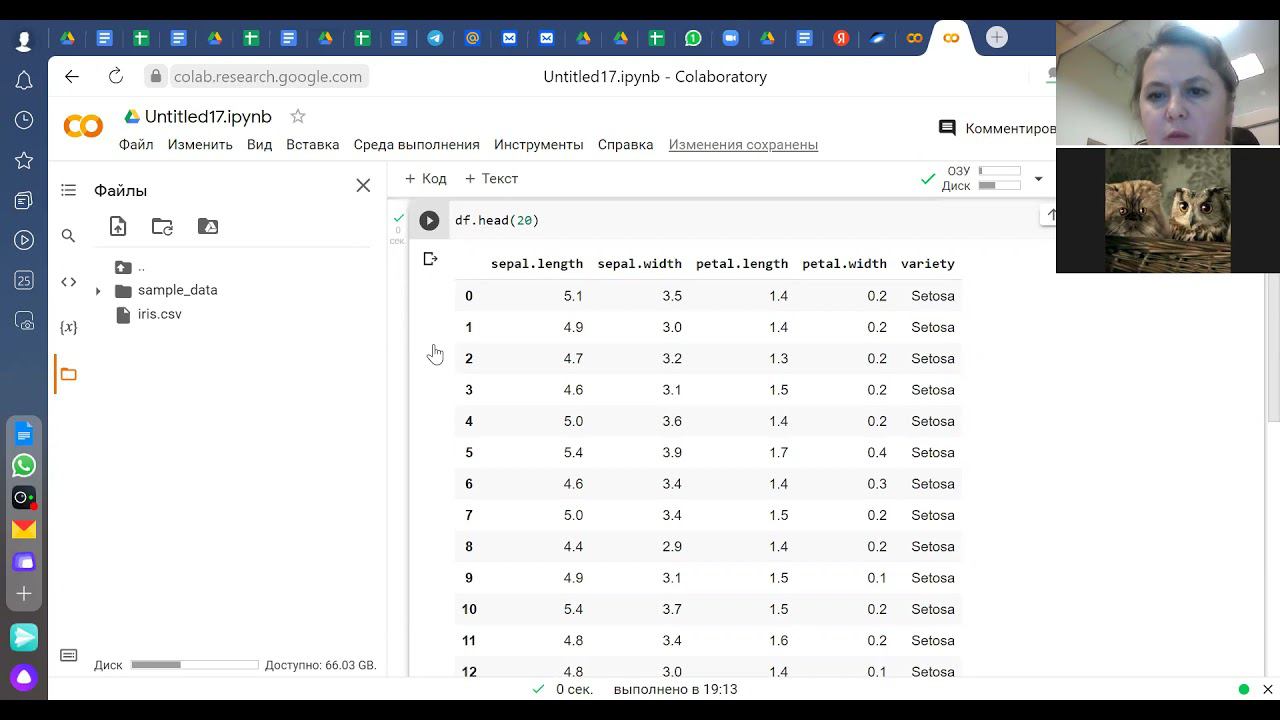1280x720 pixels.
Task: Run the df.head(20) code cell
Action: pos(429,220)
